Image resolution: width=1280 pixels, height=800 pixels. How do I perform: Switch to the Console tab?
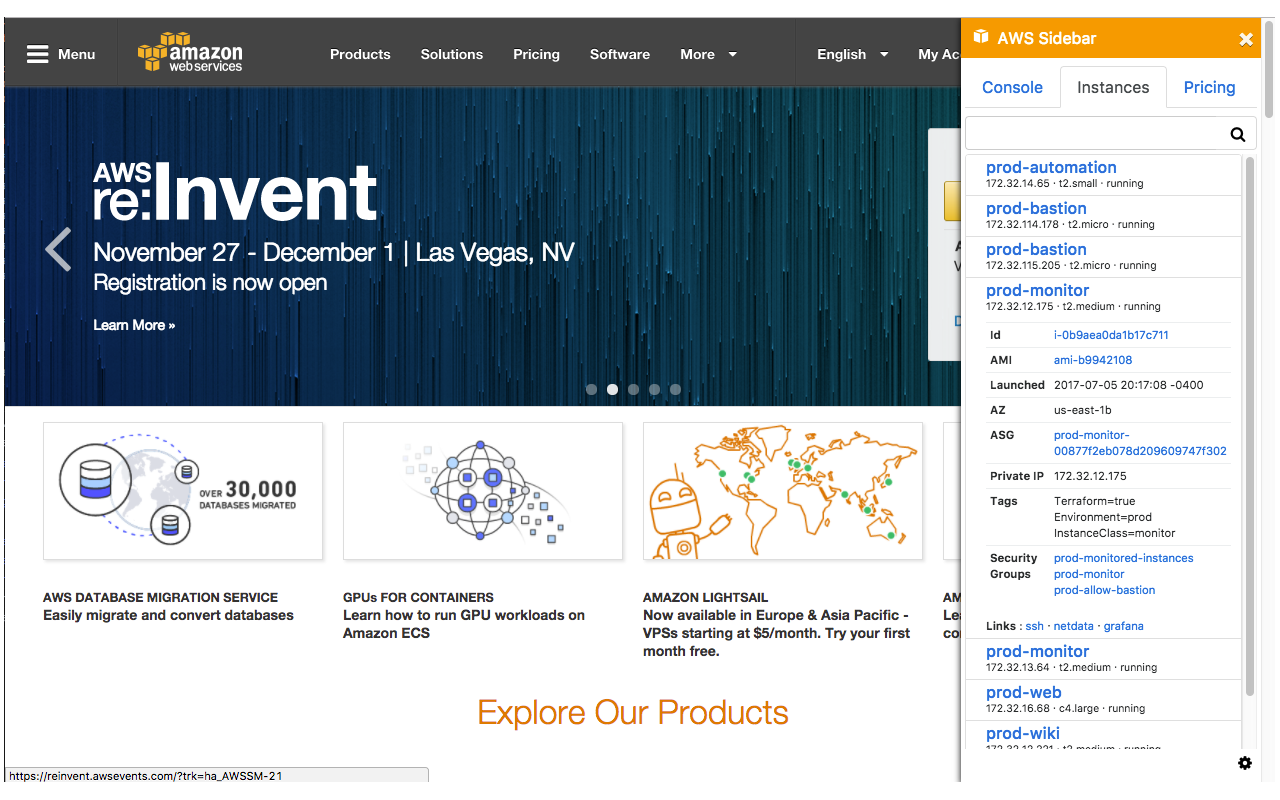pyautogui.click(x=1012, y=87)
